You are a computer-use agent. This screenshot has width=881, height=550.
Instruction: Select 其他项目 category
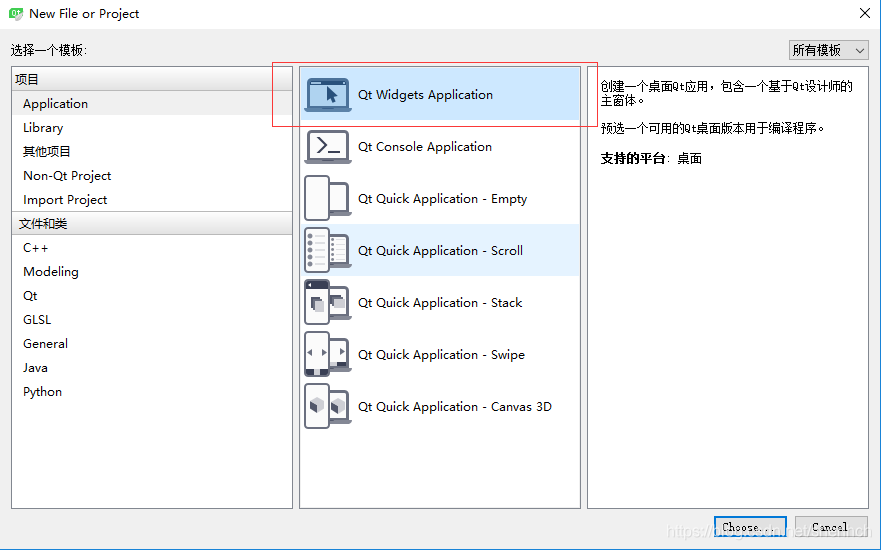point(152,152)
